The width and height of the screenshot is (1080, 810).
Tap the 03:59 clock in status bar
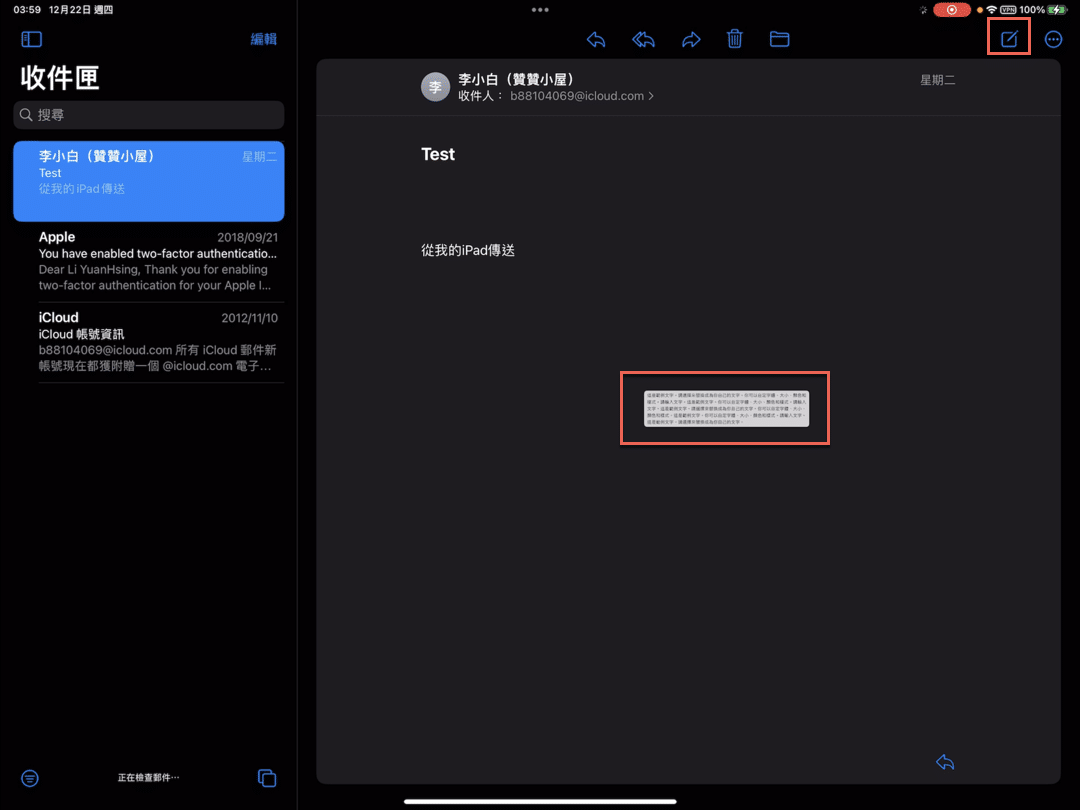[x=27, y=10]
